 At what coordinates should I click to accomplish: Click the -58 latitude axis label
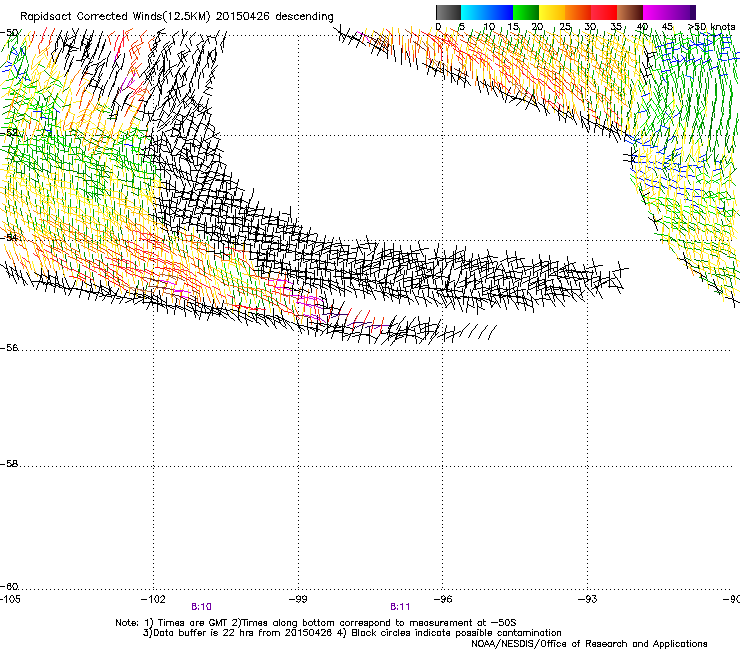(x=9, y=464)
